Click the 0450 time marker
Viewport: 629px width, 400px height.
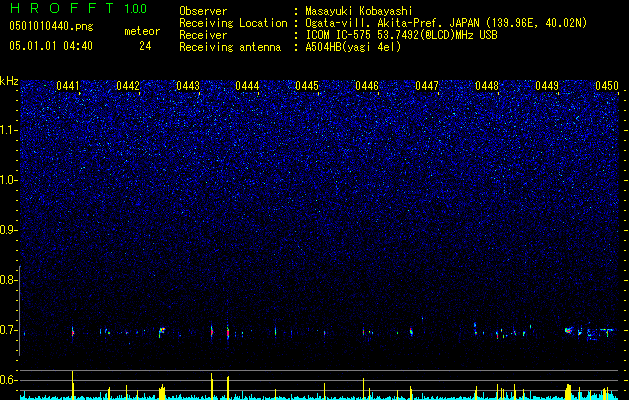(x=607, y=86)
